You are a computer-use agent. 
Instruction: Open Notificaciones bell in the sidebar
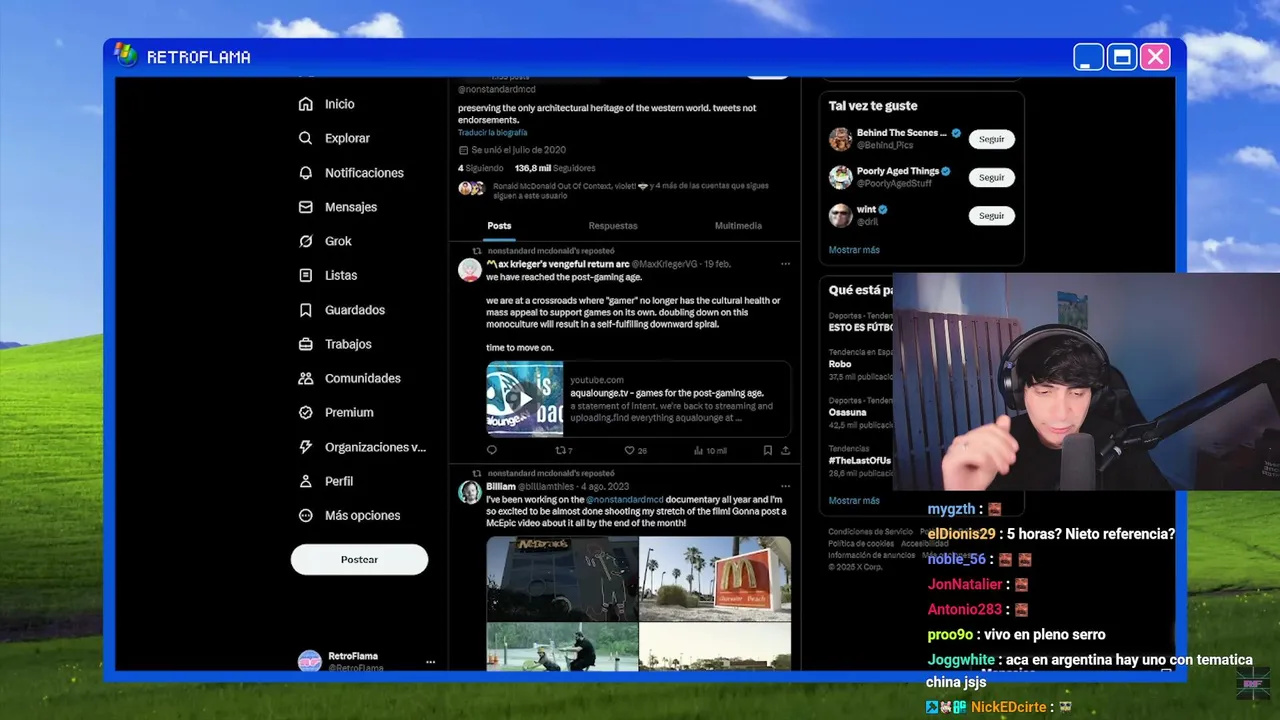click(x=351, y=173)
